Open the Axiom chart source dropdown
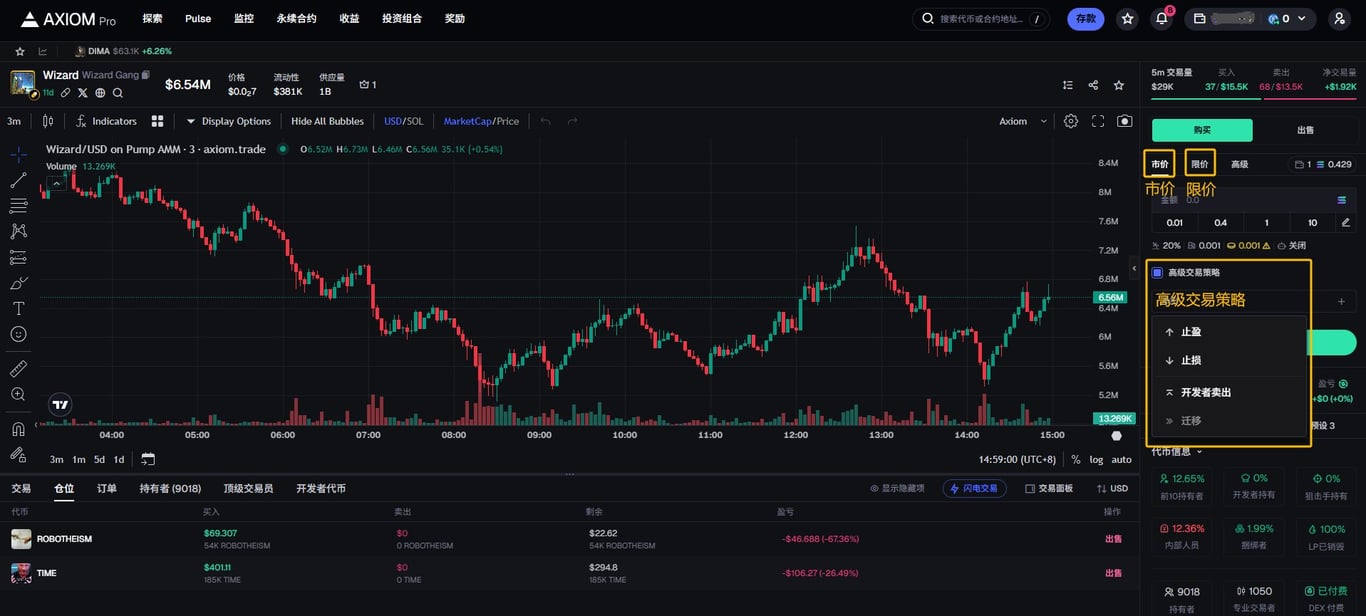This screenshot has width=1366, height=616. pos(1023,121)
